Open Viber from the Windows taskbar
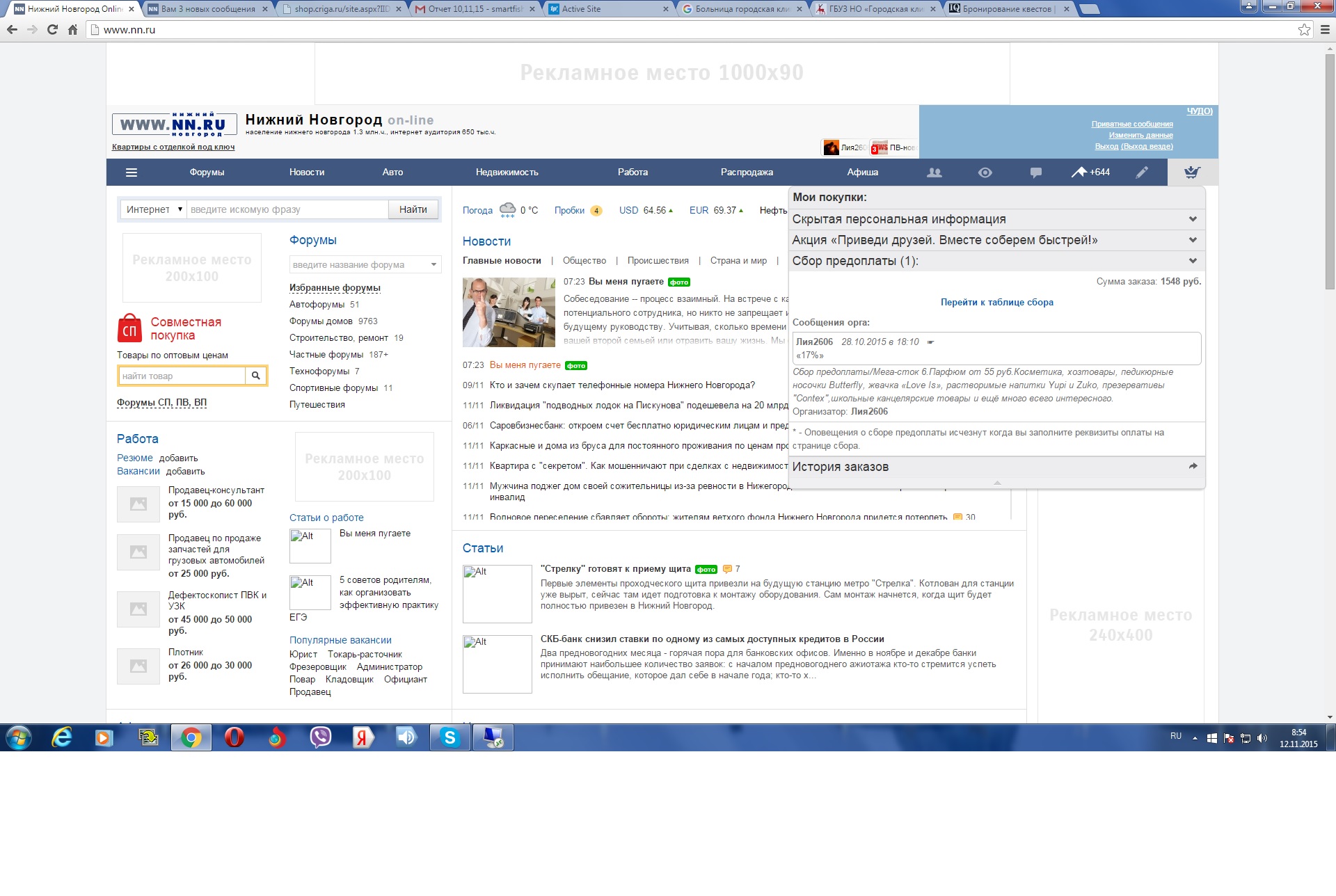Screen dimensions: 1336x896 [x=320, y=737]
